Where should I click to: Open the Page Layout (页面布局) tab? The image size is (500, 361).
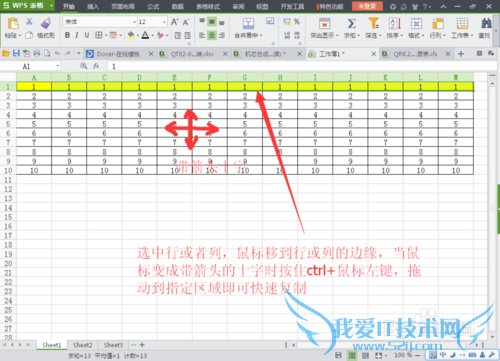pos(123,6)
